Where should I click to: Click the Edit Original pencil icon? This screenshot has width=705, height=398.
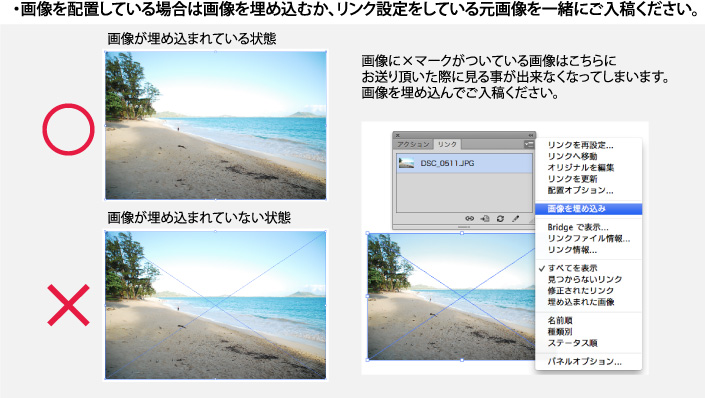tap(516, 219)
